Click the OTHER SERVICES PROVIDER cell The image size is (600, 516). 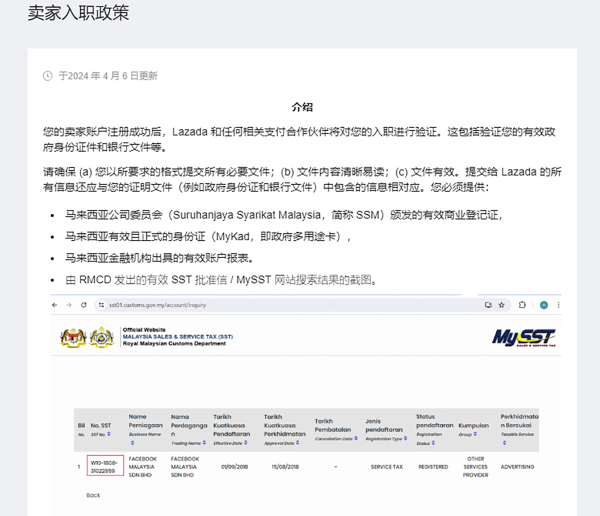pos(475,467)
